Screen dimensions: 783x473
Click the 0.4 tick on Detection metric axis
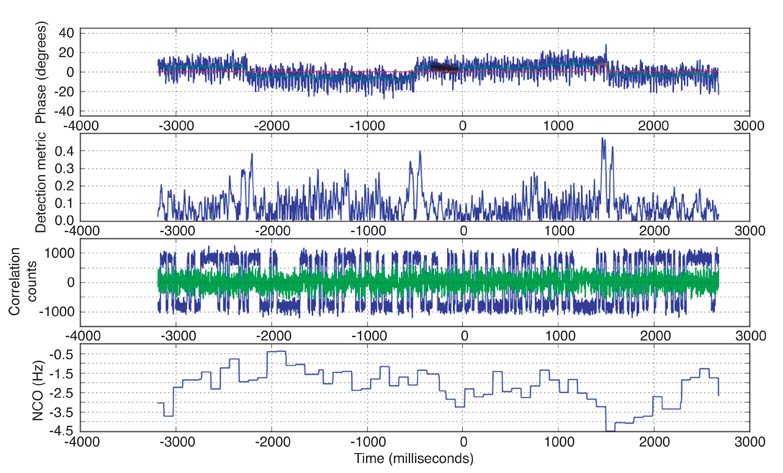click(65, 150)
